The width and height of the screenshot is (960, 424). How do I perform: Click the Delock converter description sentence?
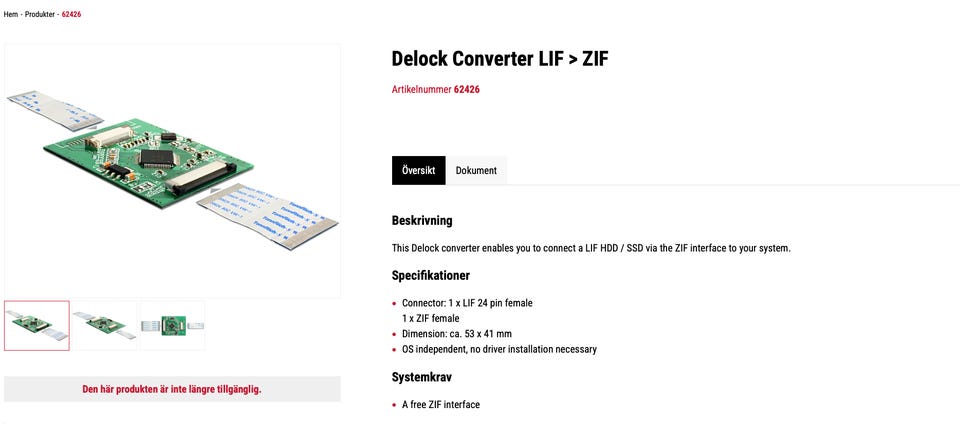click(x=591, y=248)
